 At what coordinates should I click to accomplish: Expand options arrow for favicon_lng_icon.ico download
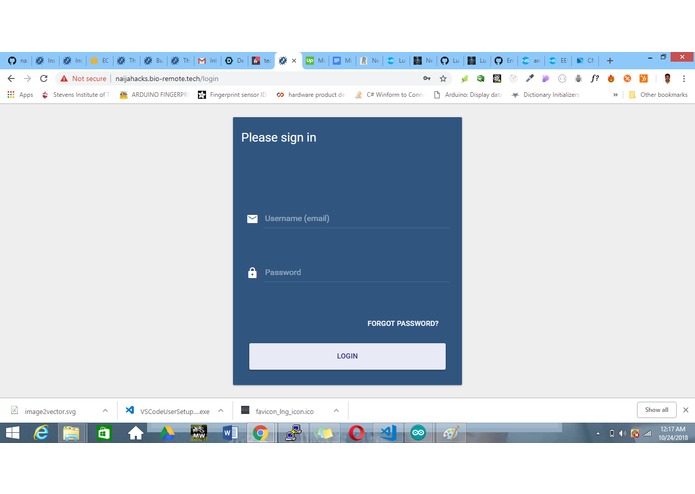point(336,411)
